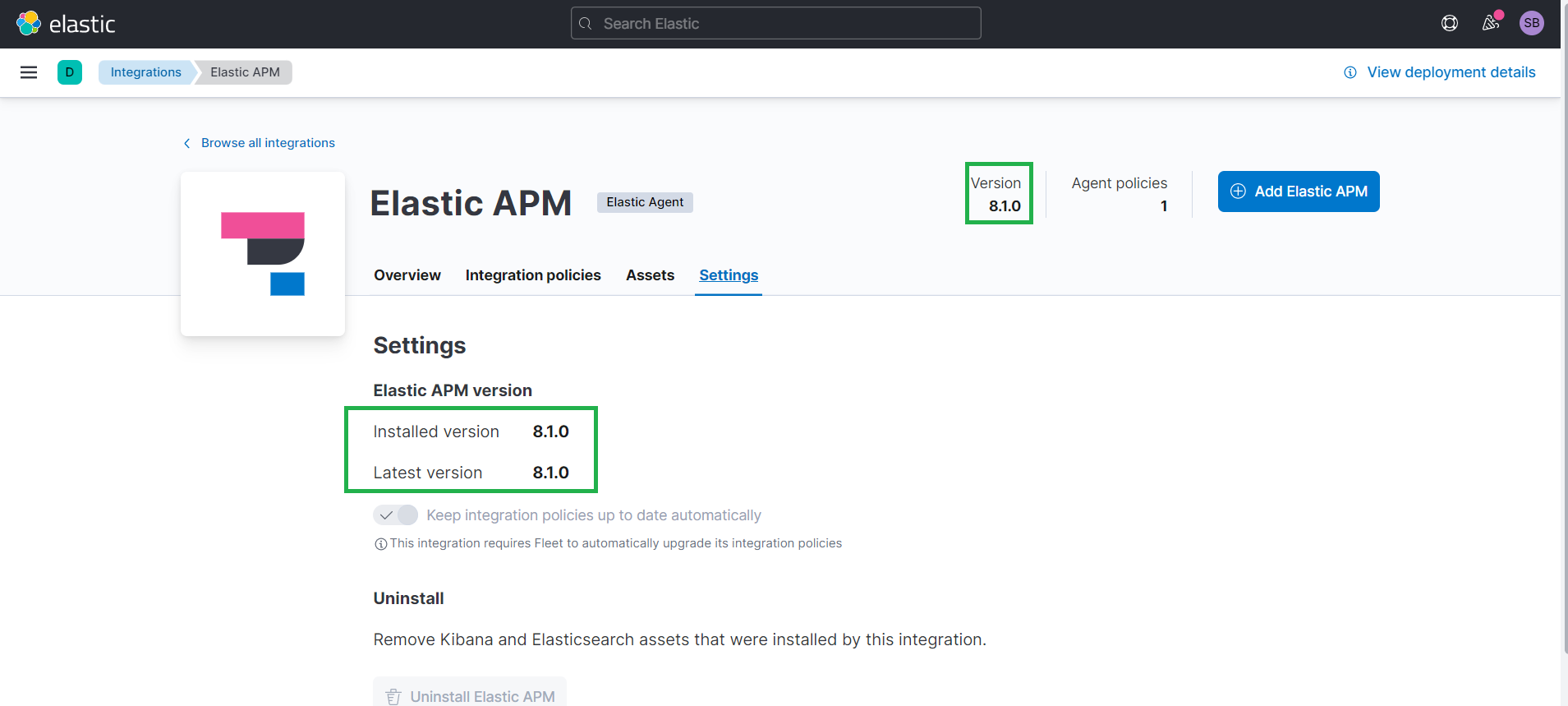
Task: Focus the Search Elastic input field
Action: pyautogui.click(x=776, y=24)
